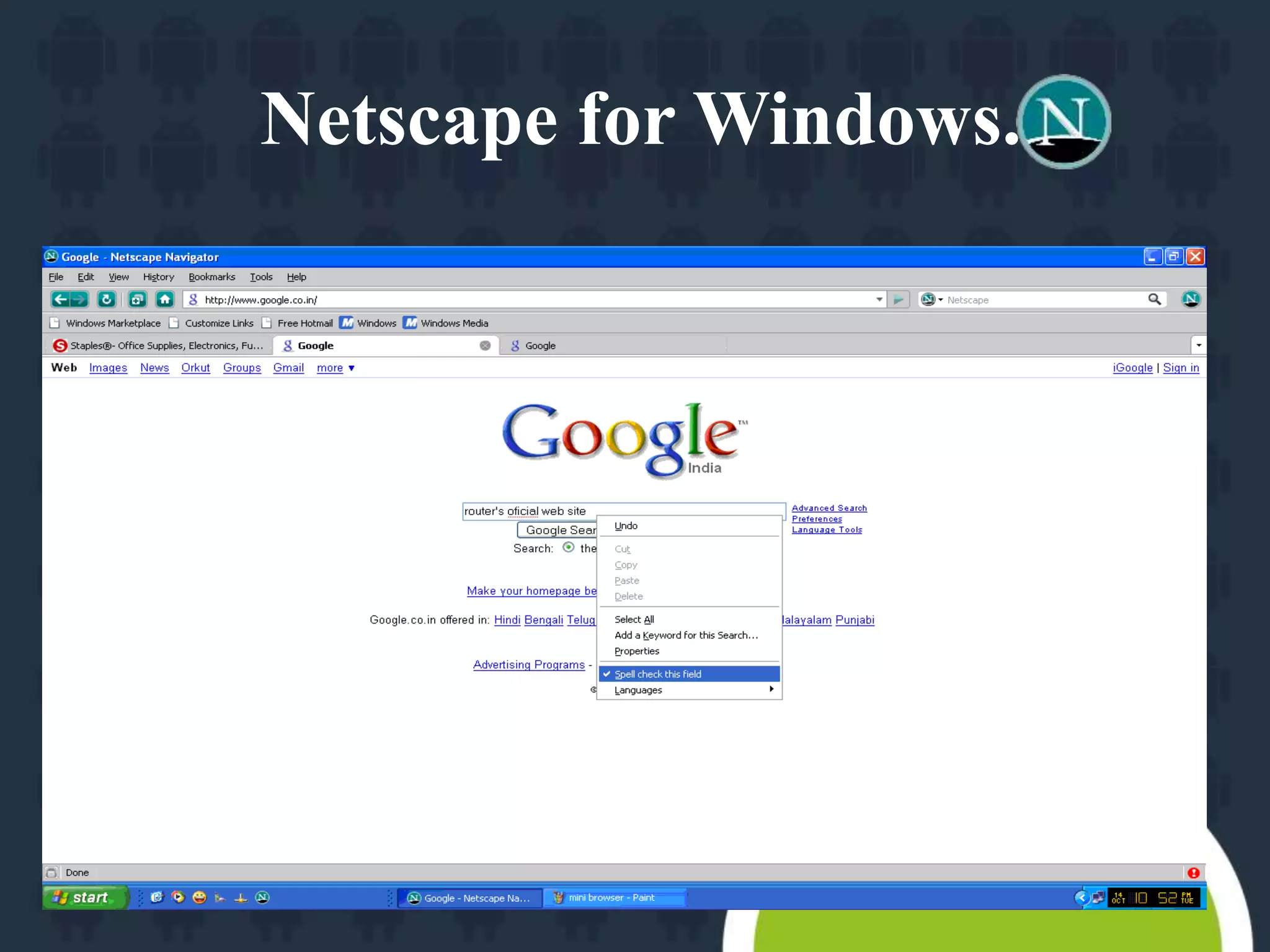This screenshot has width=1270, height=952.
Task: Open the tab list dropdown arrow
Action: [x=1198, y=345]
